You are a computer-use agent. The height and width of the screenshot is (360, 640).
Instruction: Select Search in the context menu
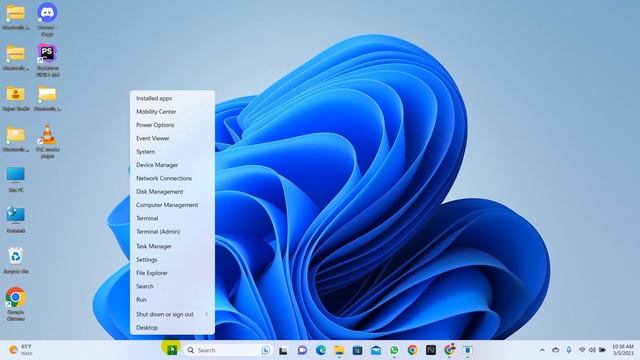tap(172, 286)
